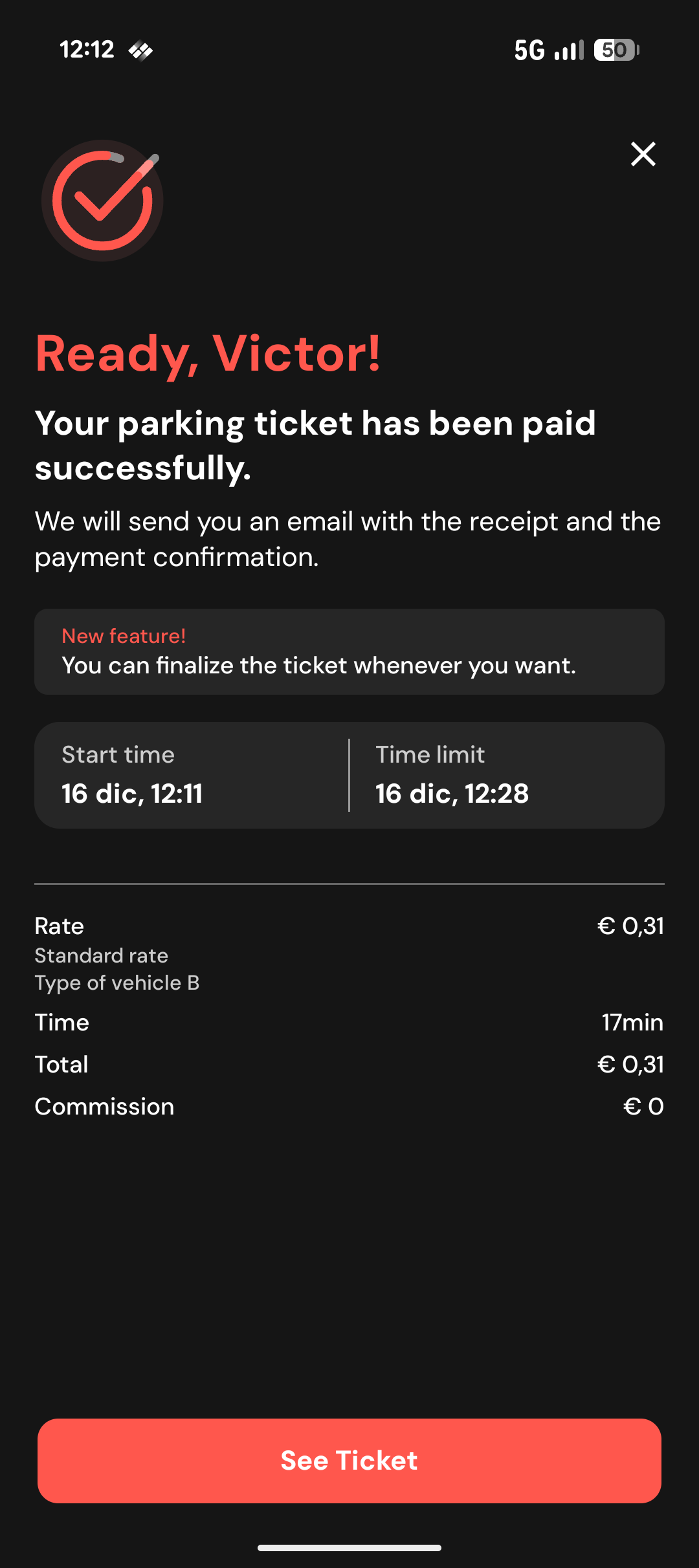Tap the email receipt confirmation message

(x=348, y=539)
